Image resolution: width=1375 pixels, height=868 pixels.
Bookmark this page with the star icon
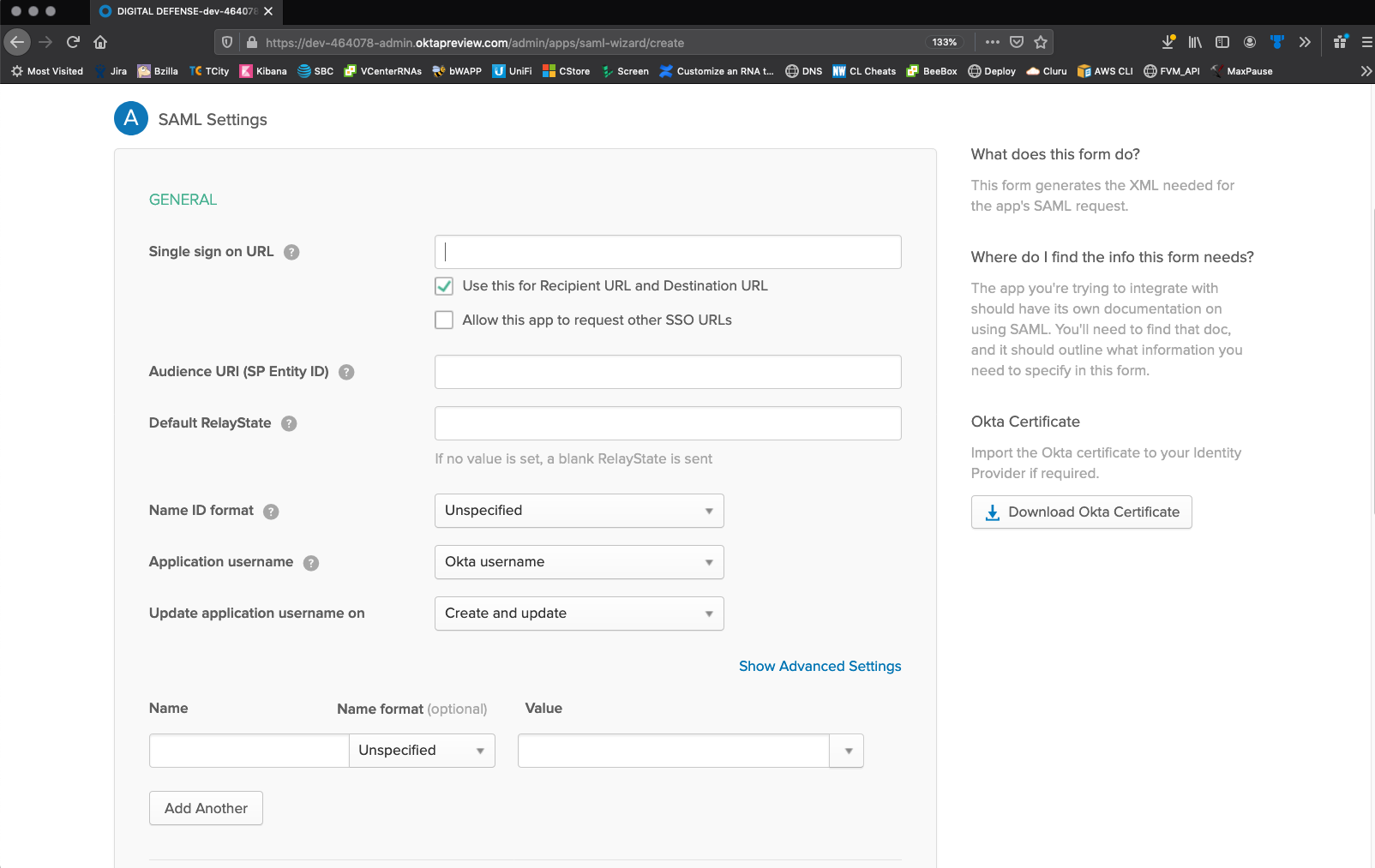coord(1041,42)
